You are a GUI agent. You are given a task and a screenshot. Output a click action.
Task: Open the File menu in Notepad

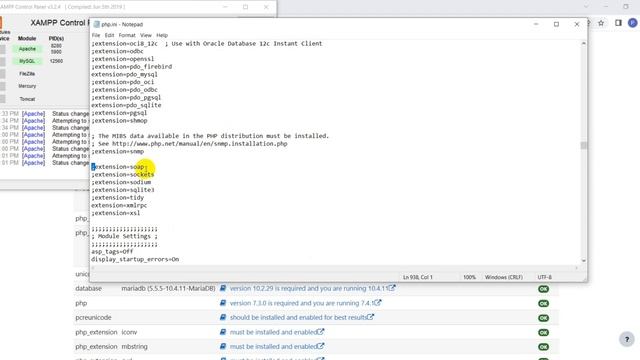pos(96,36)
